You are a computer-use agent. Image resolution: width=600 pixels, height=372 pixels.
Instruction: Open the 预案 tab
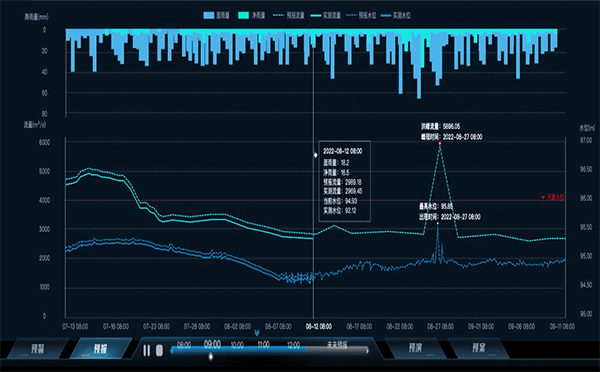pyautogui.click(x=479, y=348)
